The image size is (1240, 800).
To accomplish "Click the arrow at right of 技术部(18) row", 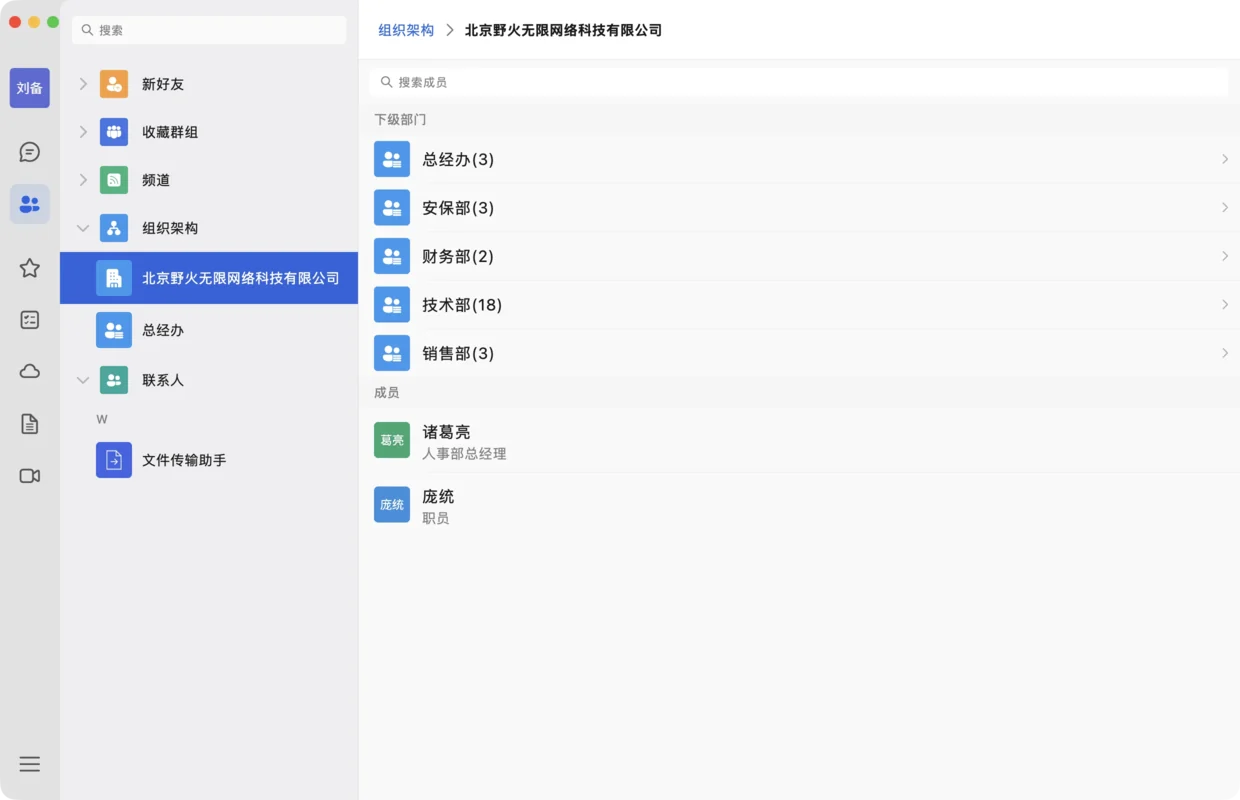I will point(1225,305).
